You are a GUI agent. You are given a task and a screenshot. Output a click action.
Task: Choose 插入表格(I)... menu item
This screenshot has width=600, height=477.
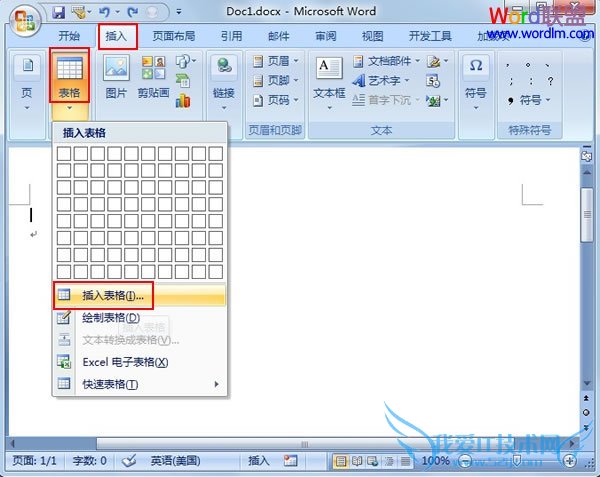(140, 295)
